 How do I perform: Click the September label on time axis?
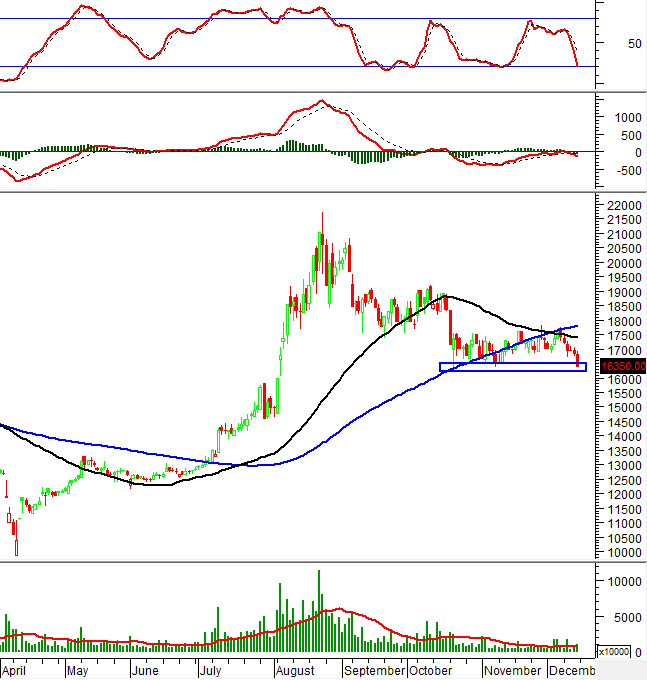(x=374, y=671)
